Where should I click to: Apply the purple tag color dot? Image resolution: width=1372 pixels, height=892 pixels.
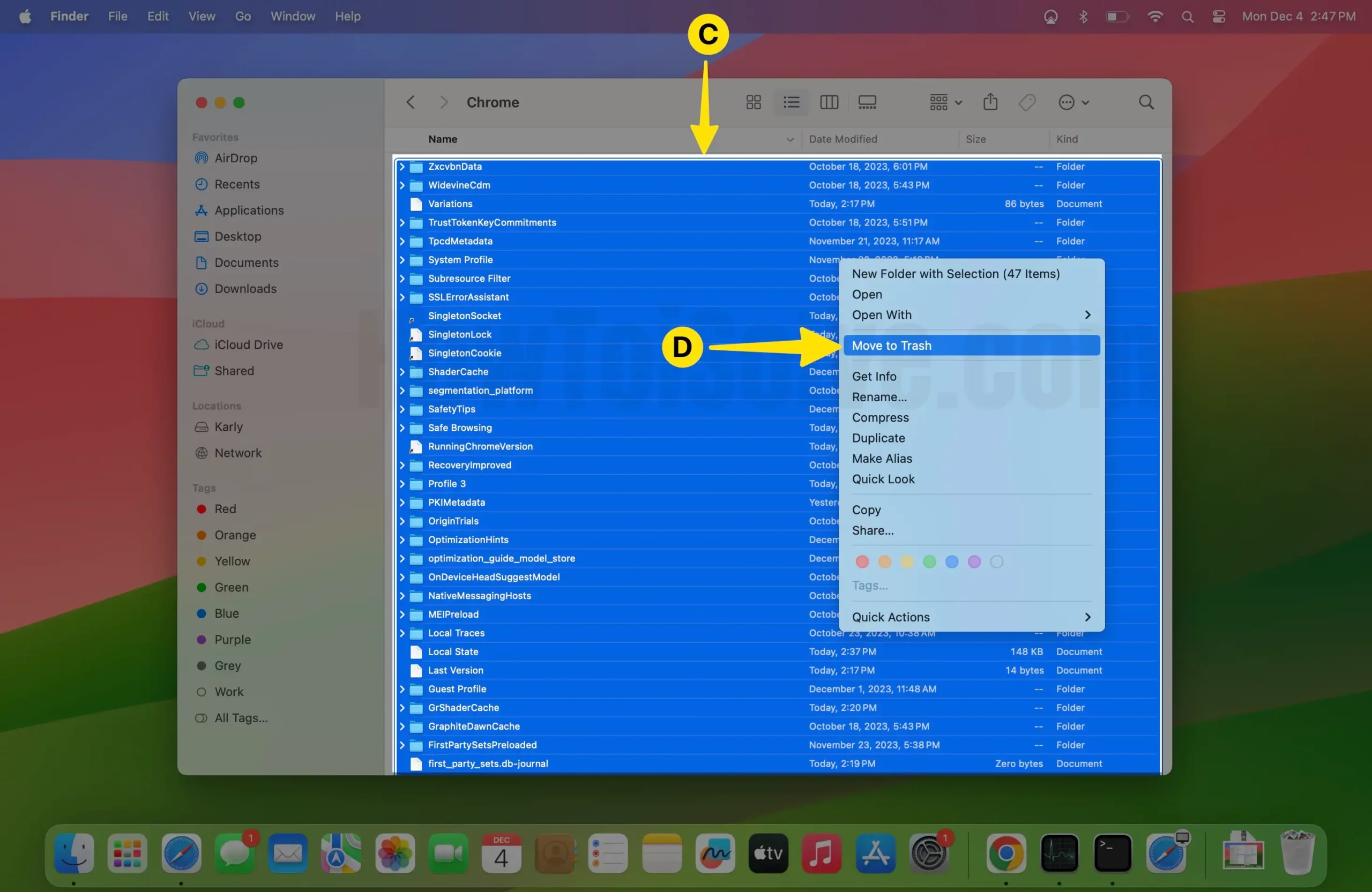[974, 562]
